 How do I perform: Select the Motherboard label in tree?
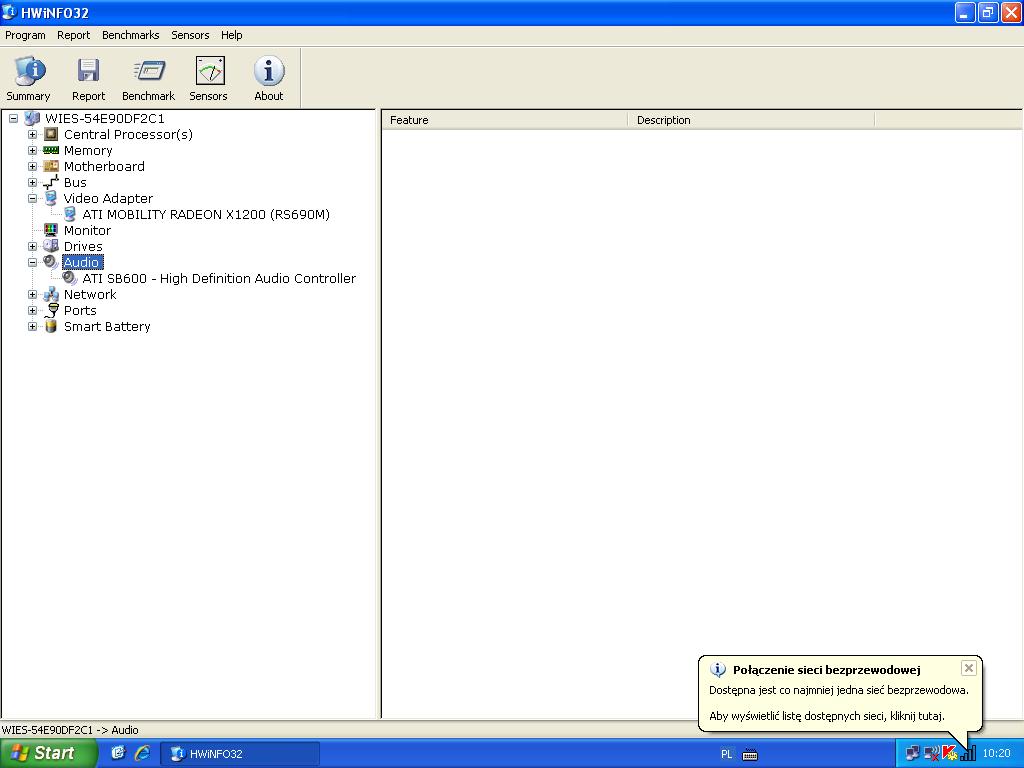[x=104, y=167]
